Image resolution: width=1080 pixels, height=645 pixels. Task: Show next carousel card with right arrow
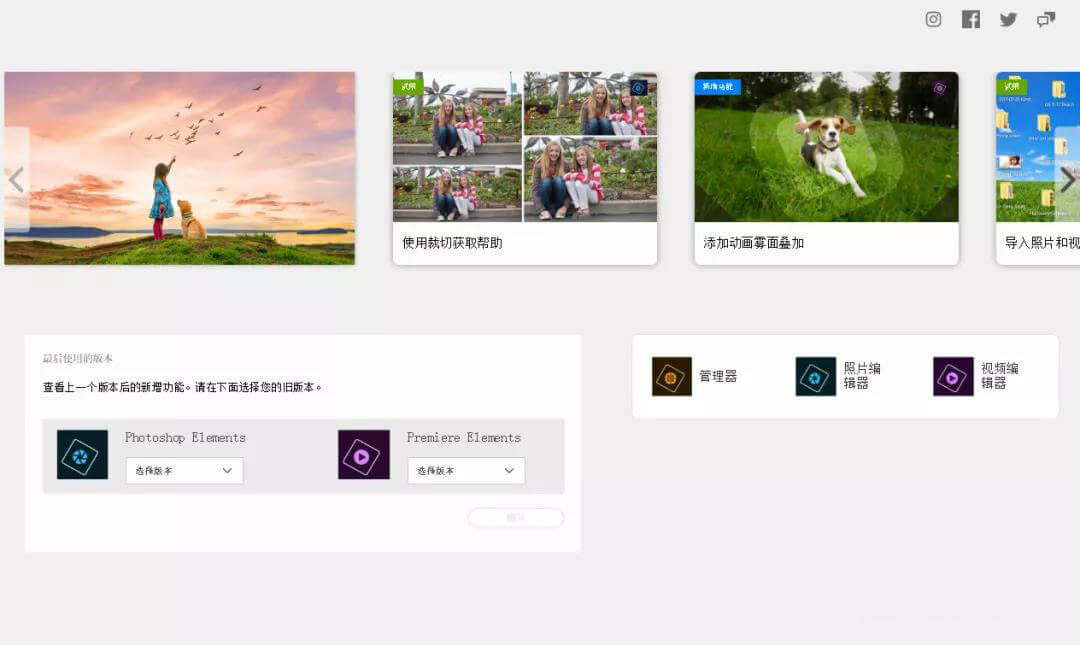click(x=1068, y=180)
